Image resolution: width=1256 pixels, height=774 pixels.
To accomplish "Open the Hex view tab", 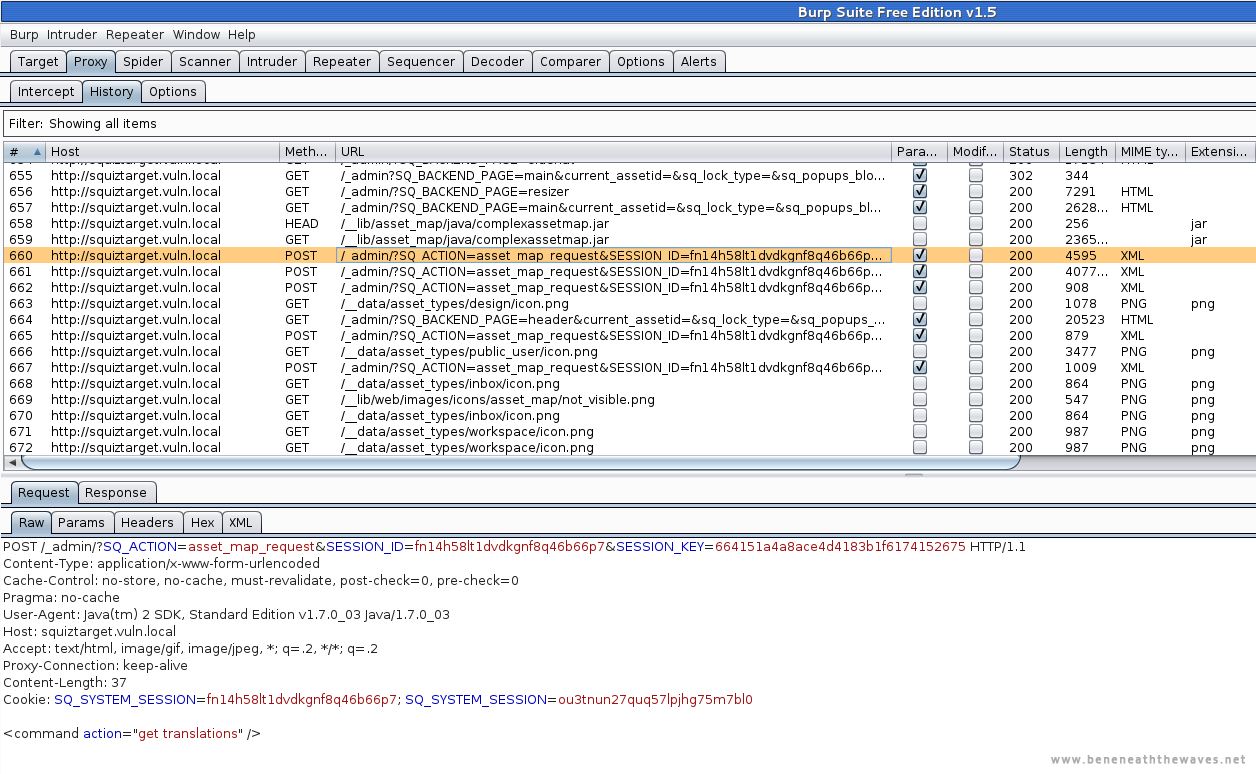I will [203, 522].
